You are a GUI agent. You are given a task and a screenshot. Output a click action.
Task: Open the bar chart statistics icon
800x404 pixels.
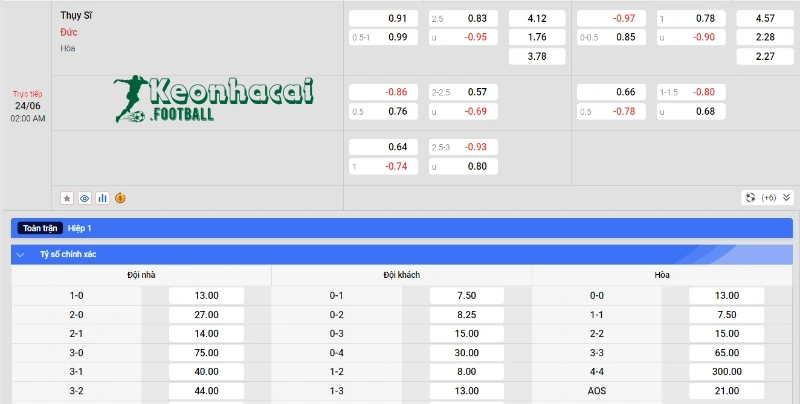click(x=102, y=198)
